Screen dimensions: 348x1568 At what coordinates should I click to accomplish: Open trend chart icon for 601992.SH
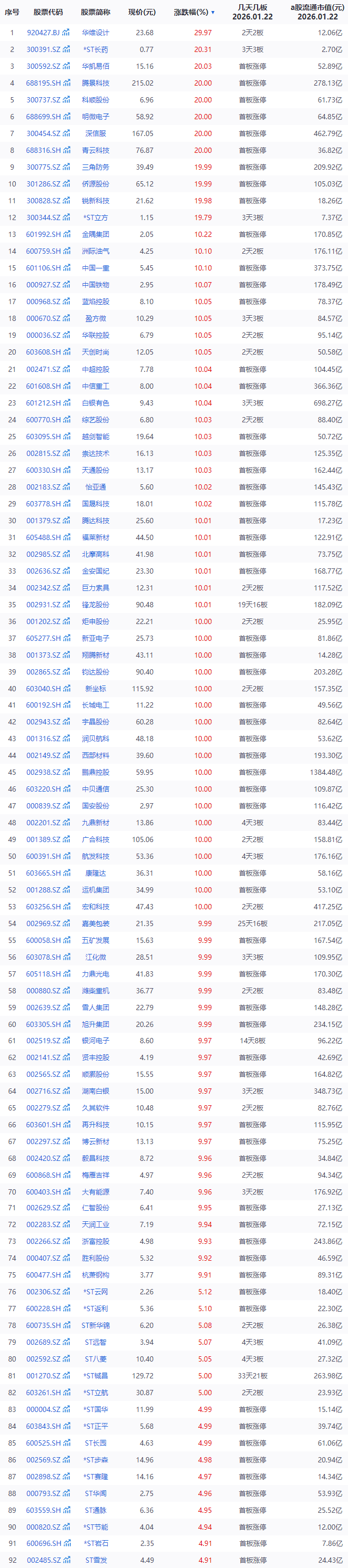66,234
